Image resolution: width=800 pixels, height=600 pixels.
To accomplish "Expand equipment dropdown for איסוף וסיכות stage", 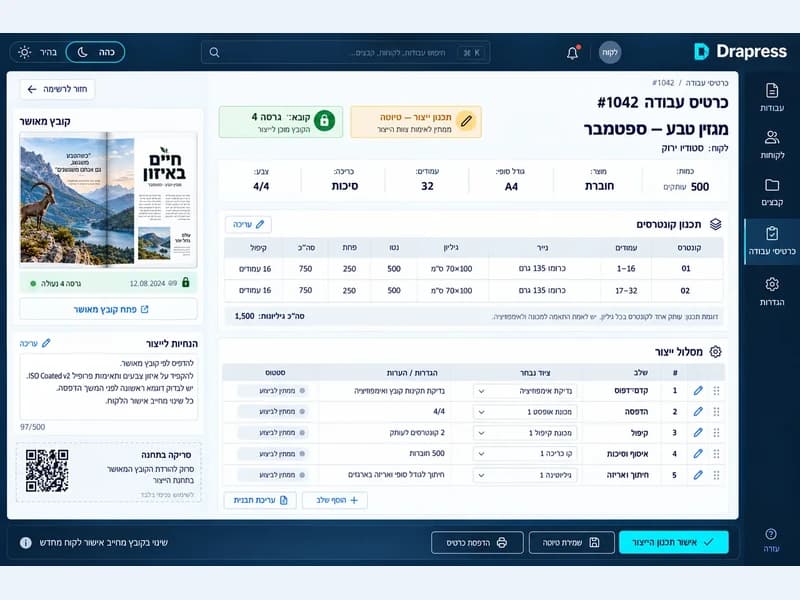I will pos(525,454).
